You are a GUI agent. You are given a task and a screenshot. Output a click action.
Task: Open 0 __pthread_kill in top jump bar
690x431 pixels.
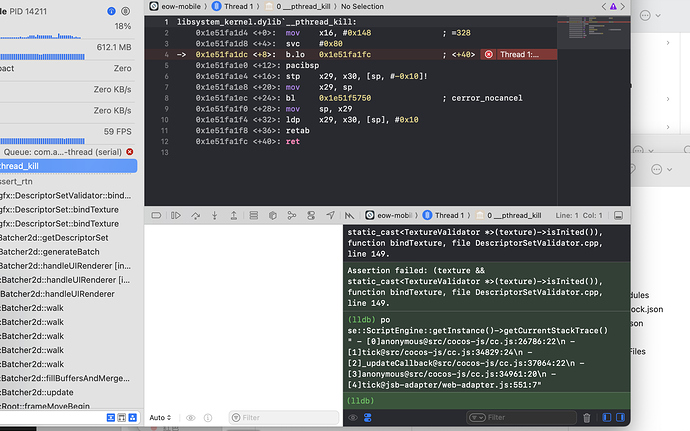[x=298, y=6]
